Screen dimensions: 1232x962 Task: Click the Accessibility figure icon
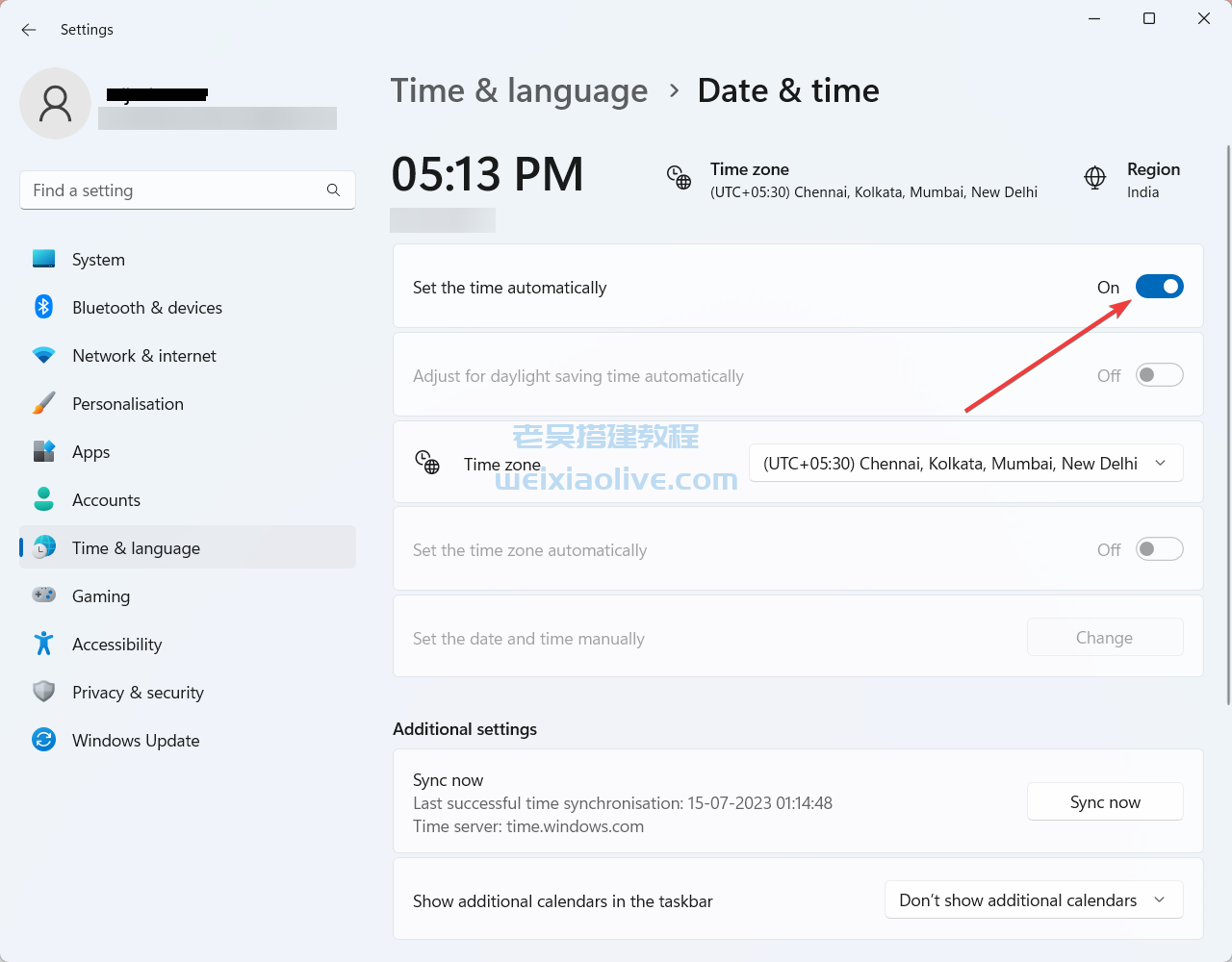coord(43,644)
